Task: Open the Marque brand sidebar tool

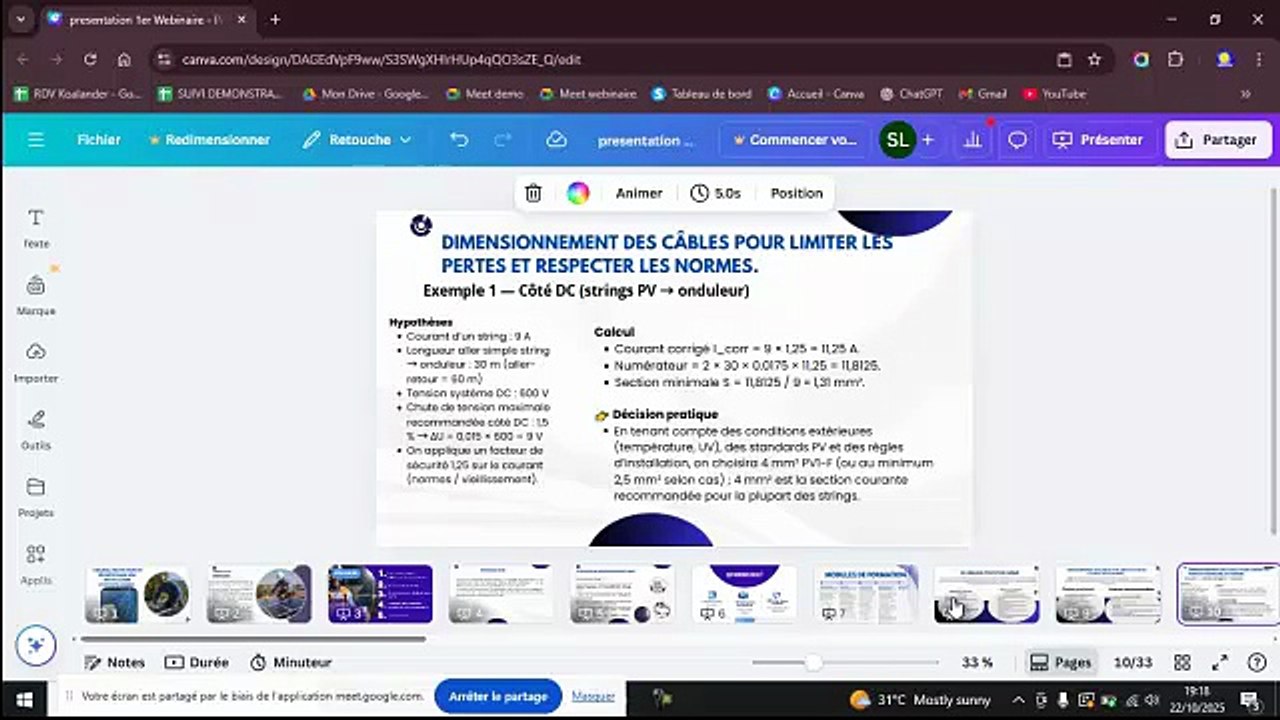Action: (36, 295)
